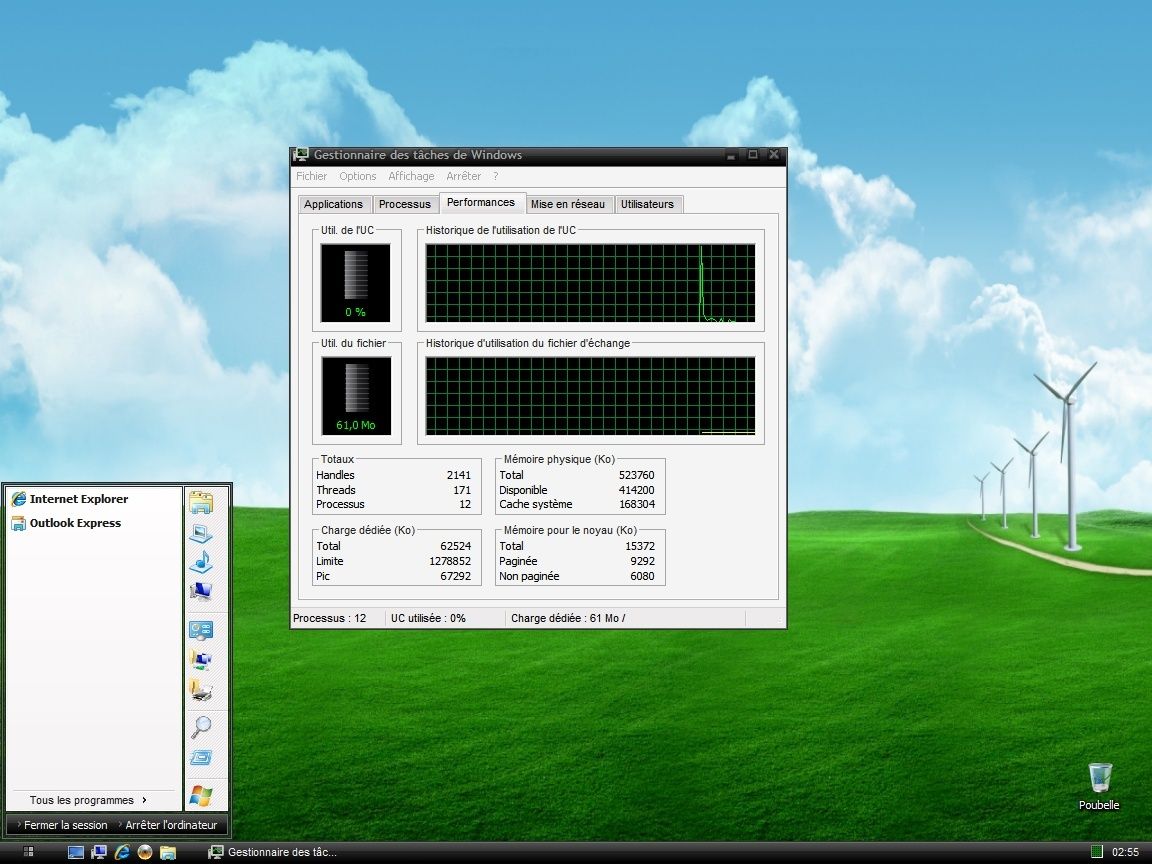Screen dimensions: 1152x864
Task: Open the printers icon in start menu sidebar
Action: point(201,690)
